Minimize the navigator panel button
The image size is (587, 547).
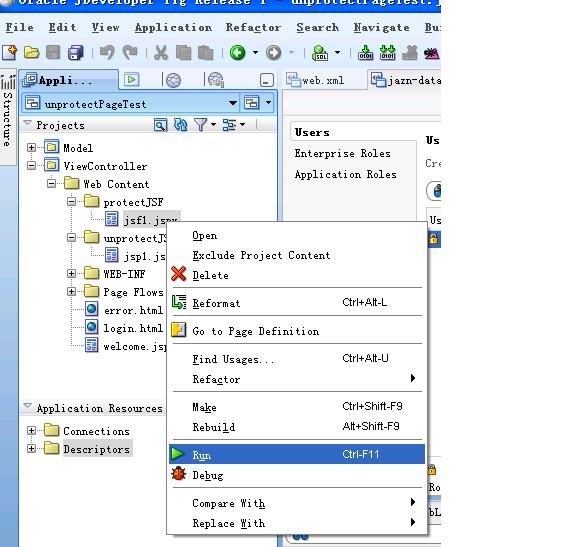[267, 80]
